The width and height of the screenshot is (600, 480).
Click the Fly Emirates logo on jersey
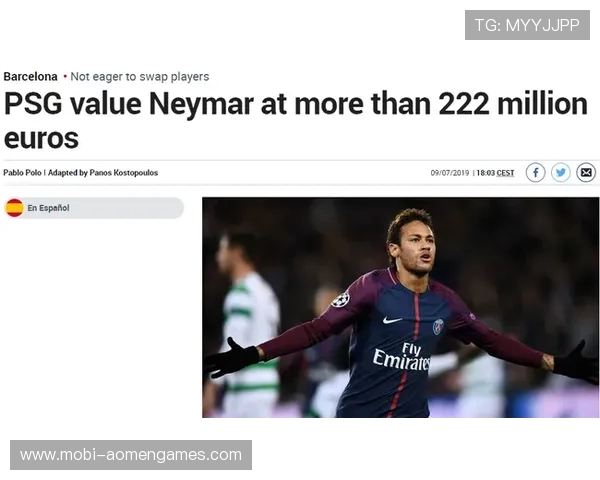click(402, 357)
